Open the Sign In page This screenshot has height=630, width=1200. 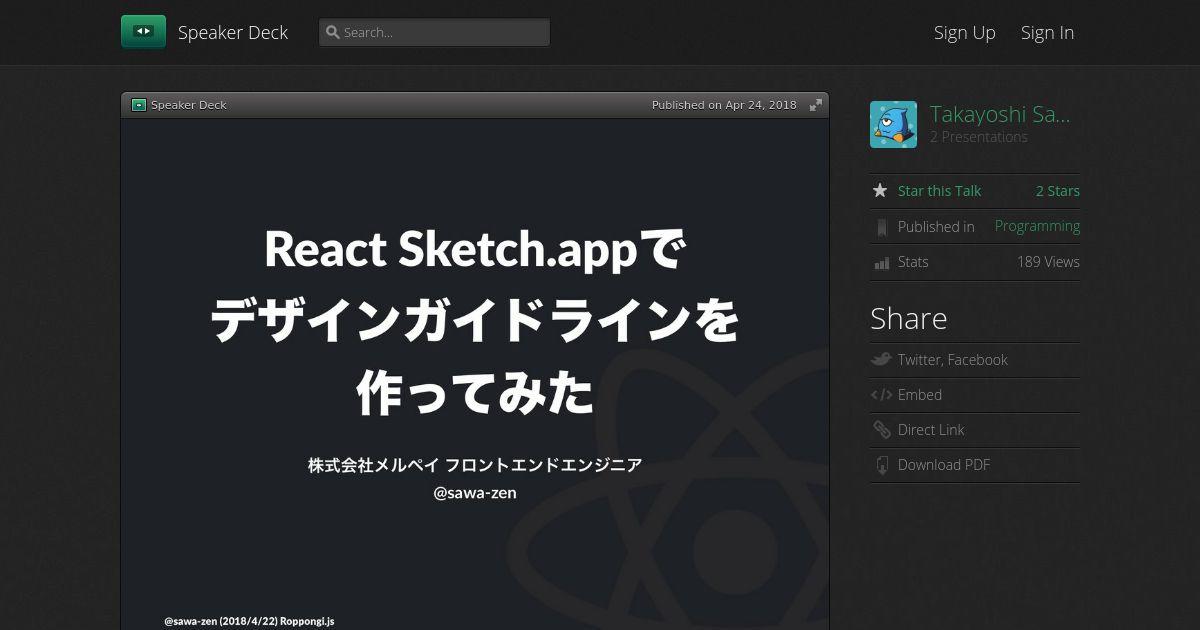point(1047,32)
